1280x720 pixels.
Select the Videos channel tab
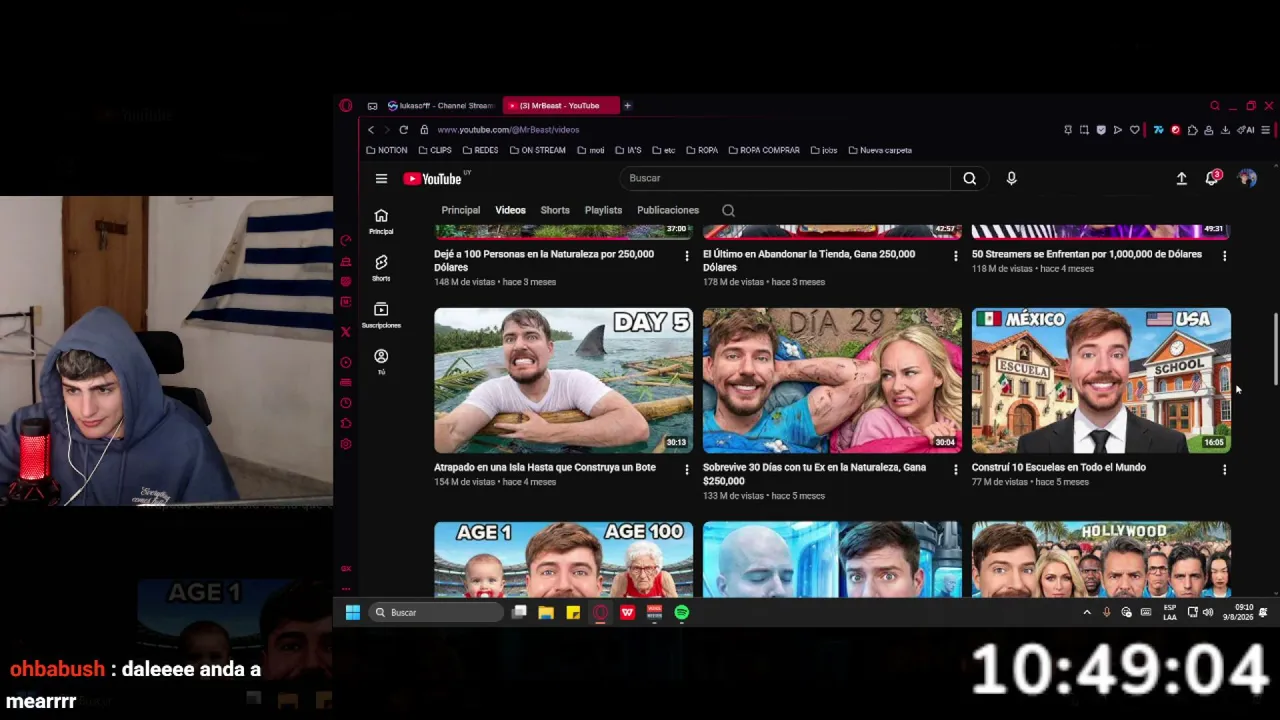click(510, 210)
